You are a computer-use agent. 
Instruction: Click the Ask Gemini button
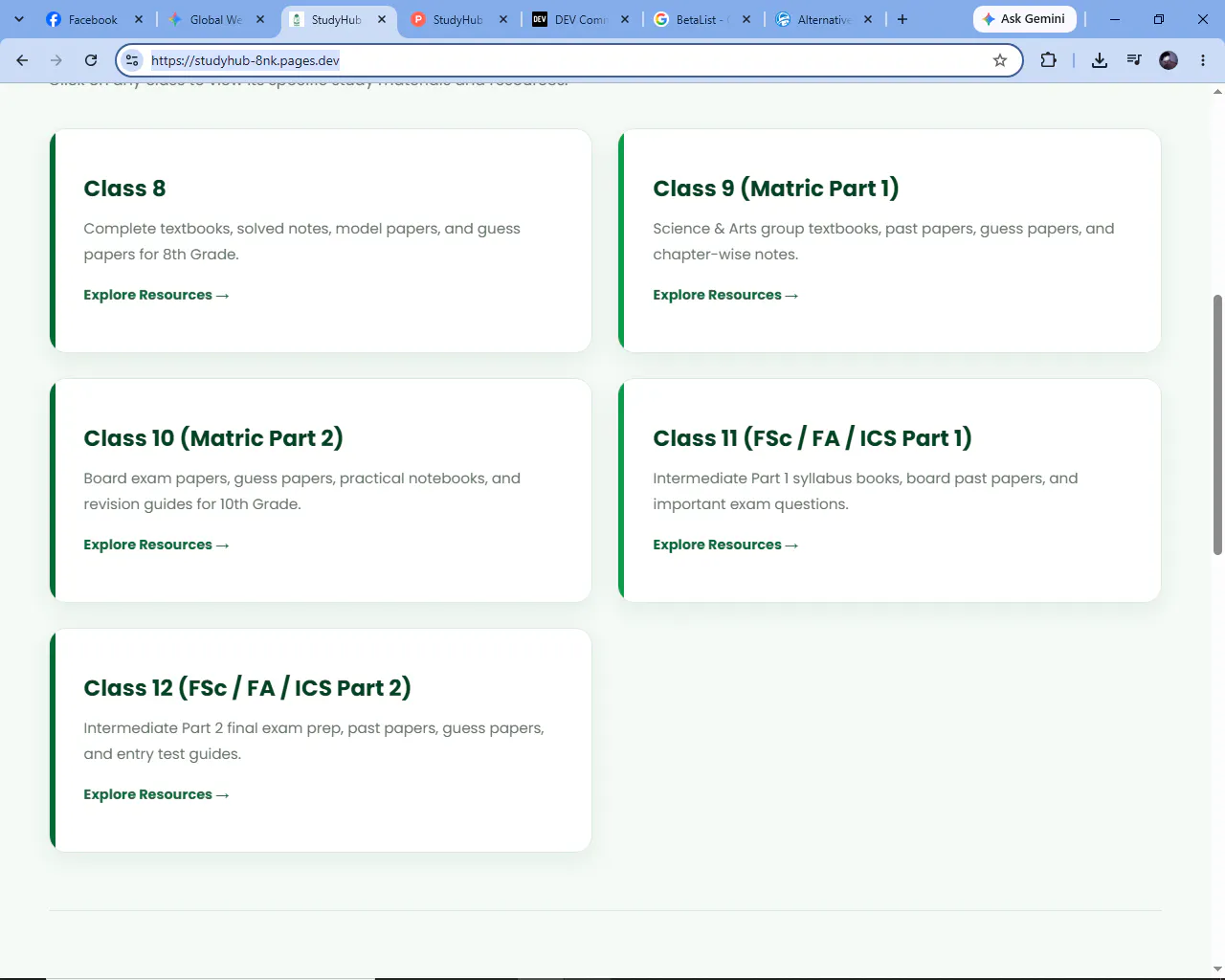click(x=1025, y=19)
